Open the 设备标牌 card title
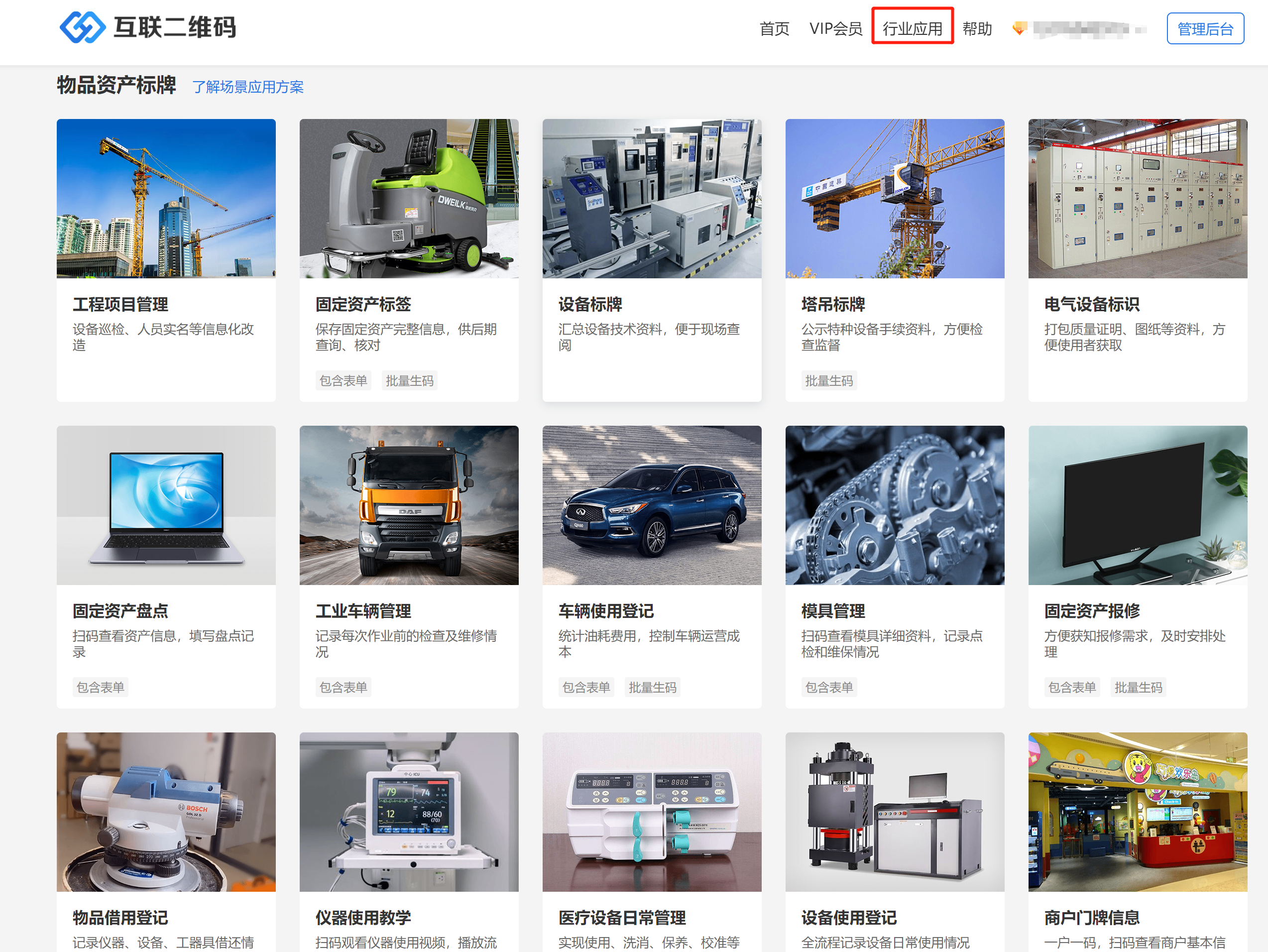Viewport: 1268px width, 952px height. tap(590, 304)
